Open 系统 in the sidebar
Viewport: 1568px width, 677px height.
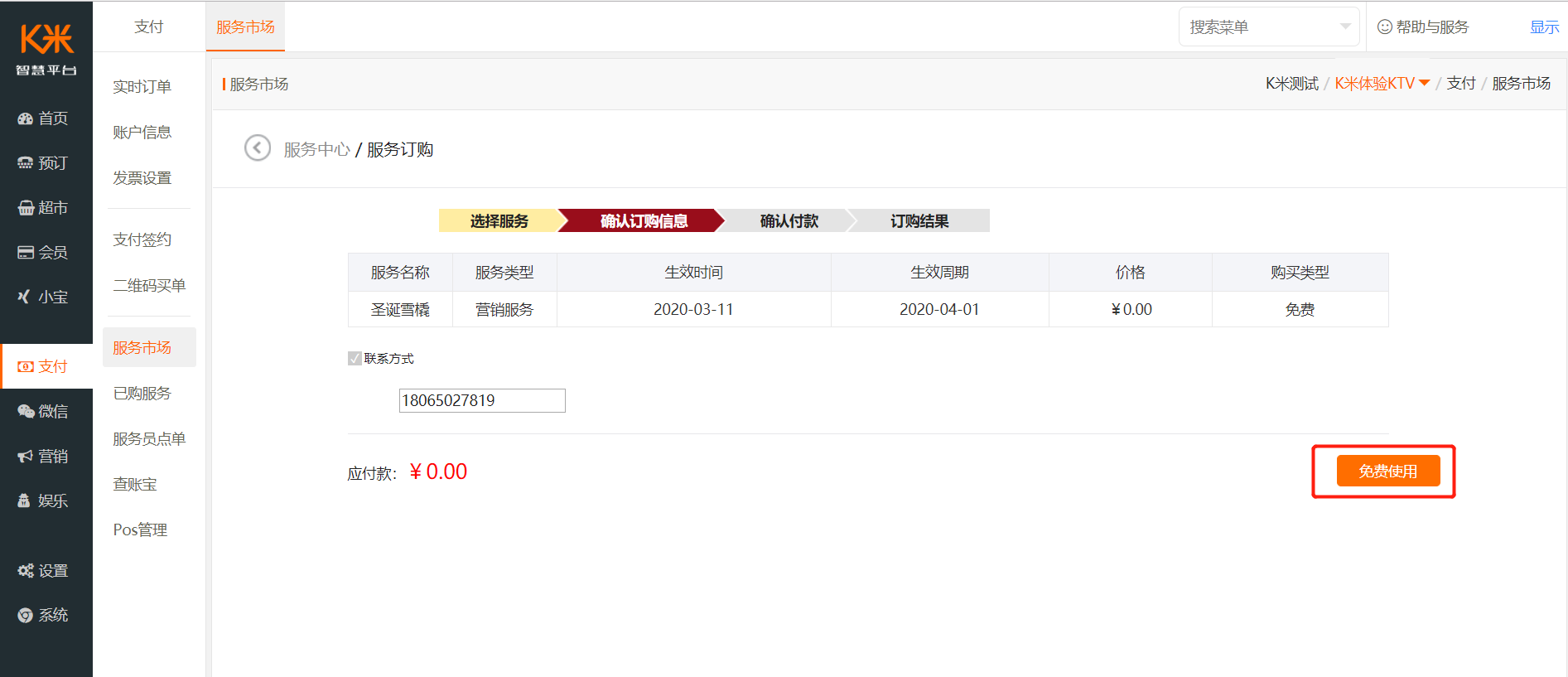pos(43,615)
